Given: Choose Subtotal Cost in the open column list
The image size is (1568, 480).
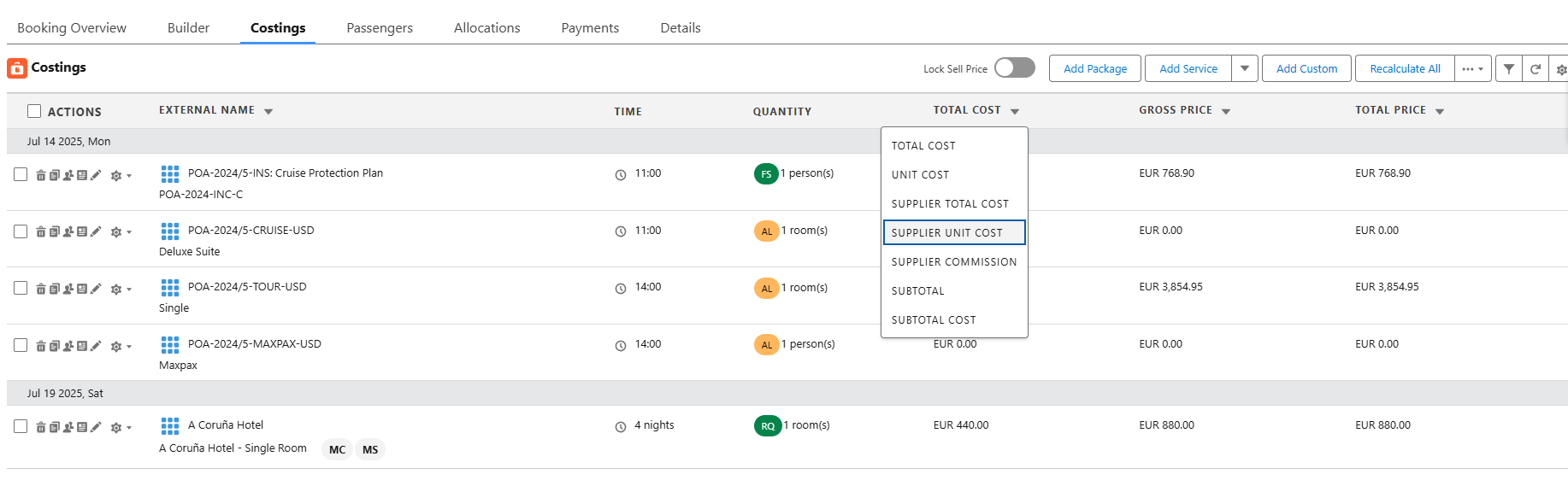Looking at the screenshot, I should click(x=933, y=320).
